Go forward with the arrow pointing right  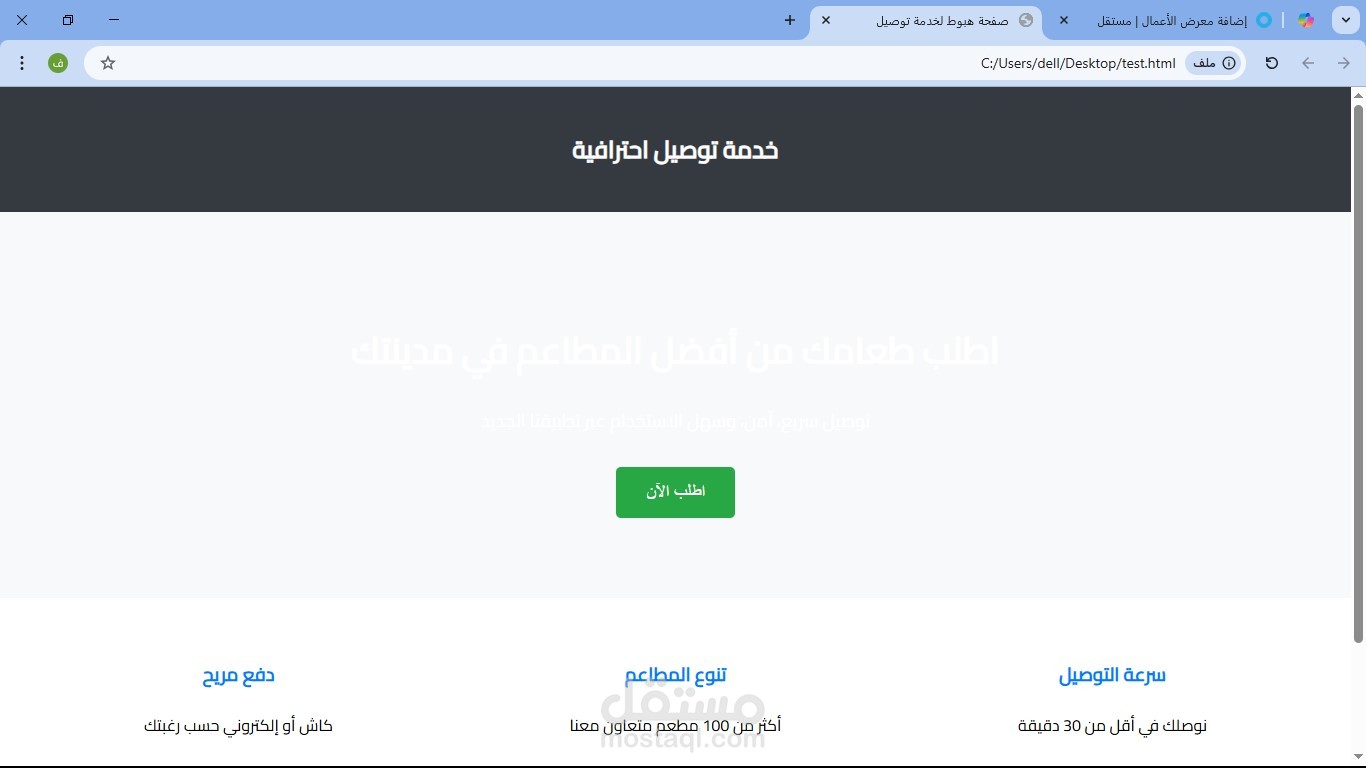(x=1344, y=63)
